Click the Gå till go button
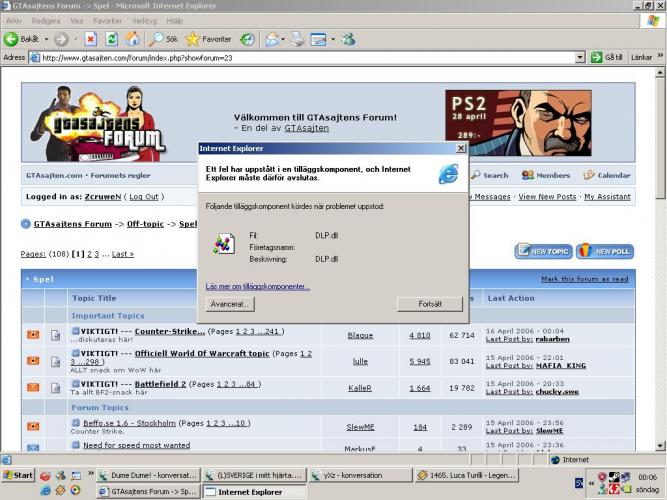This screenshot has height=500, width=667. pos(607,57)
